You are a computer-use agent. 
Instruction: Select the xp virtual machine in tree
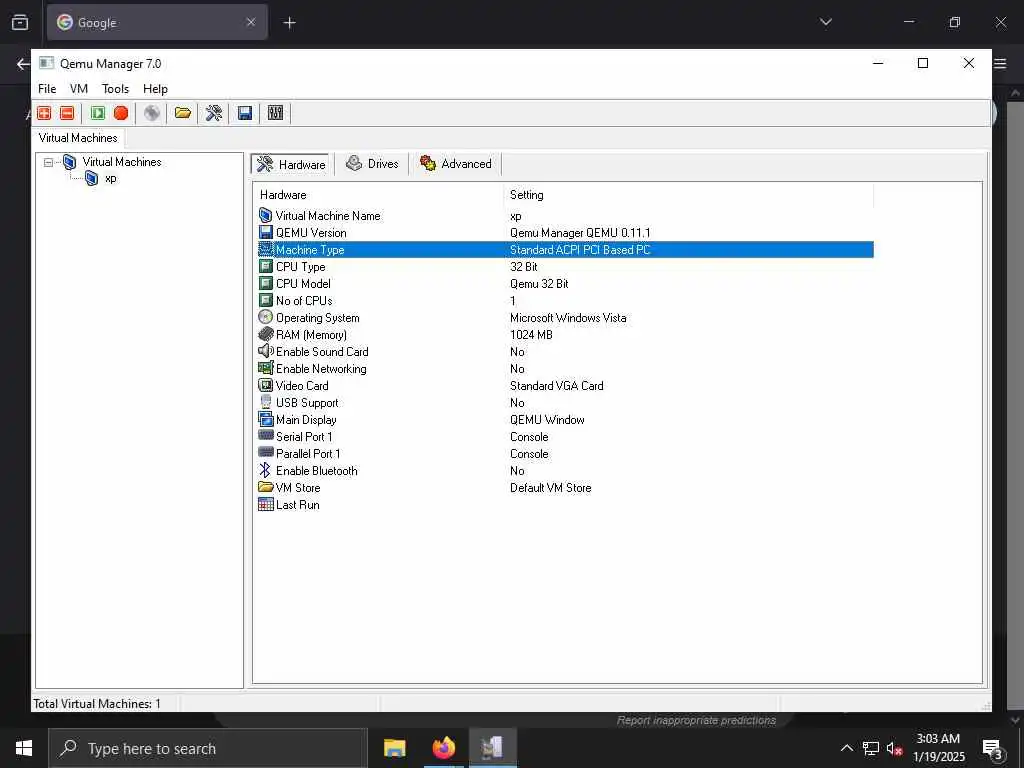pyautogui.click(x=110, y=178)
